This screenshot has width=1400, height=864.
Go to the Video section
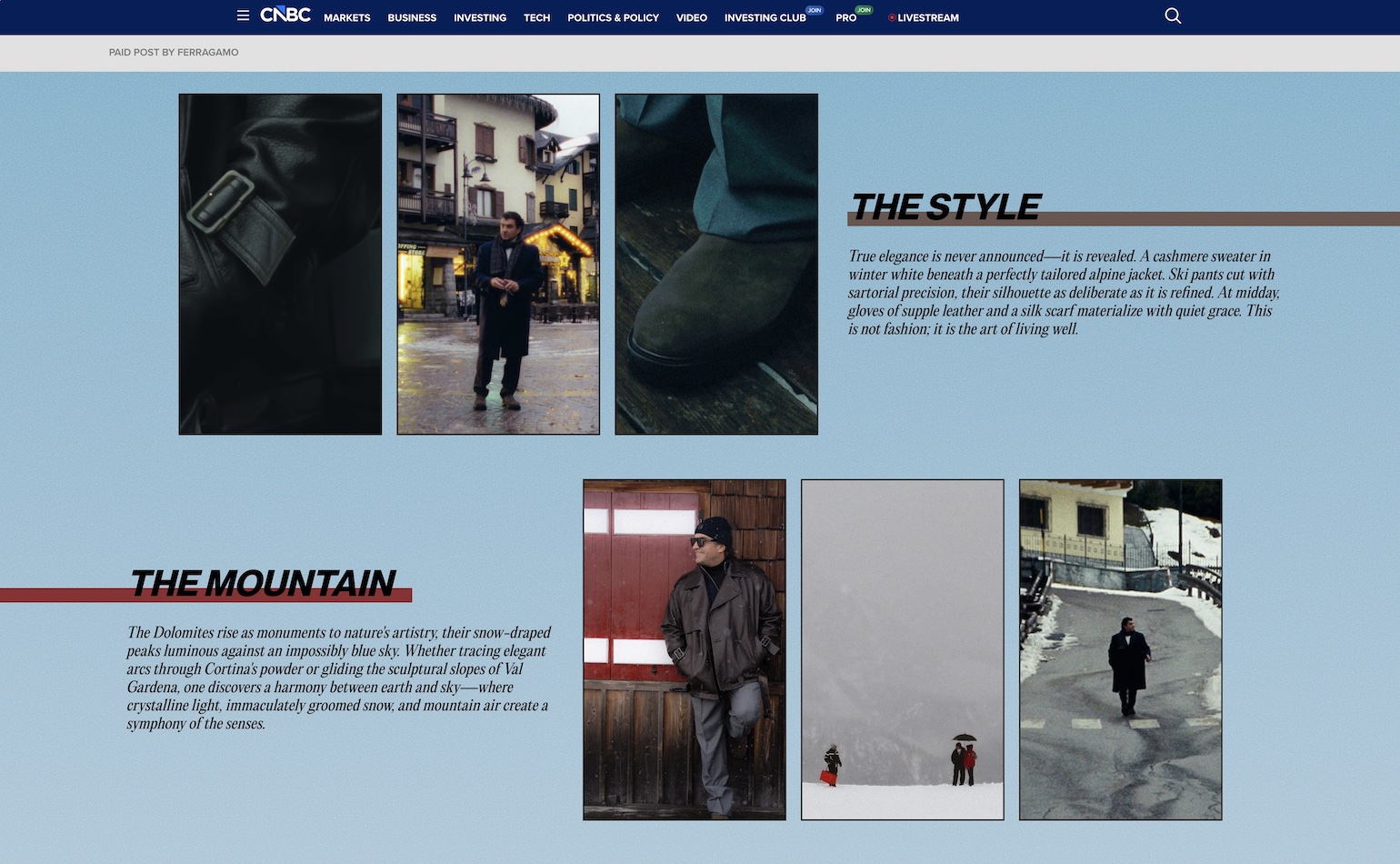tap(692, 18)
